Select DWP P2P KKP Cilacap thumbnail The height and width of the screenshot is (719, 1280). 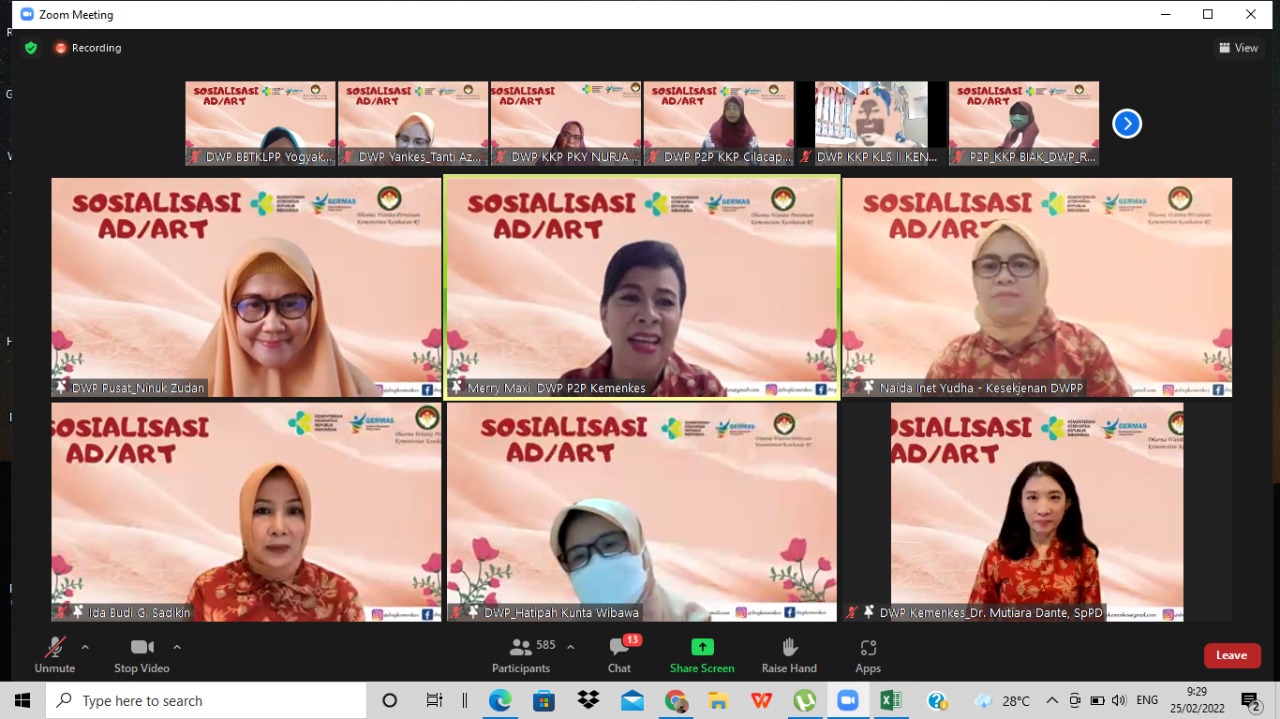tap(719, 124)
